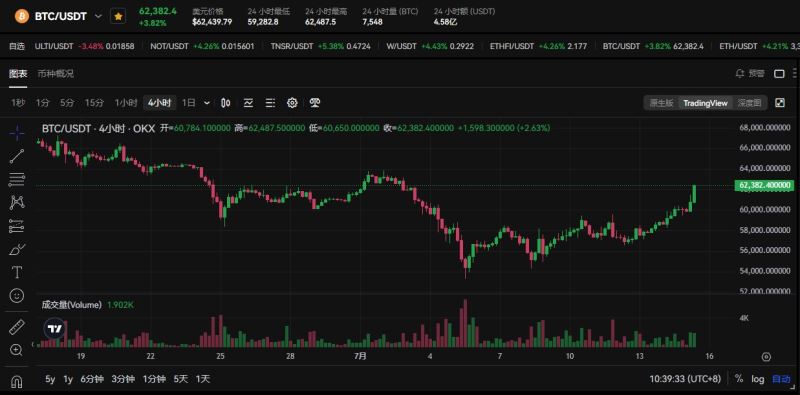800x395 pixels.
Task: Expand the BTC/USDT pair selector
Action: click(98, 16)
